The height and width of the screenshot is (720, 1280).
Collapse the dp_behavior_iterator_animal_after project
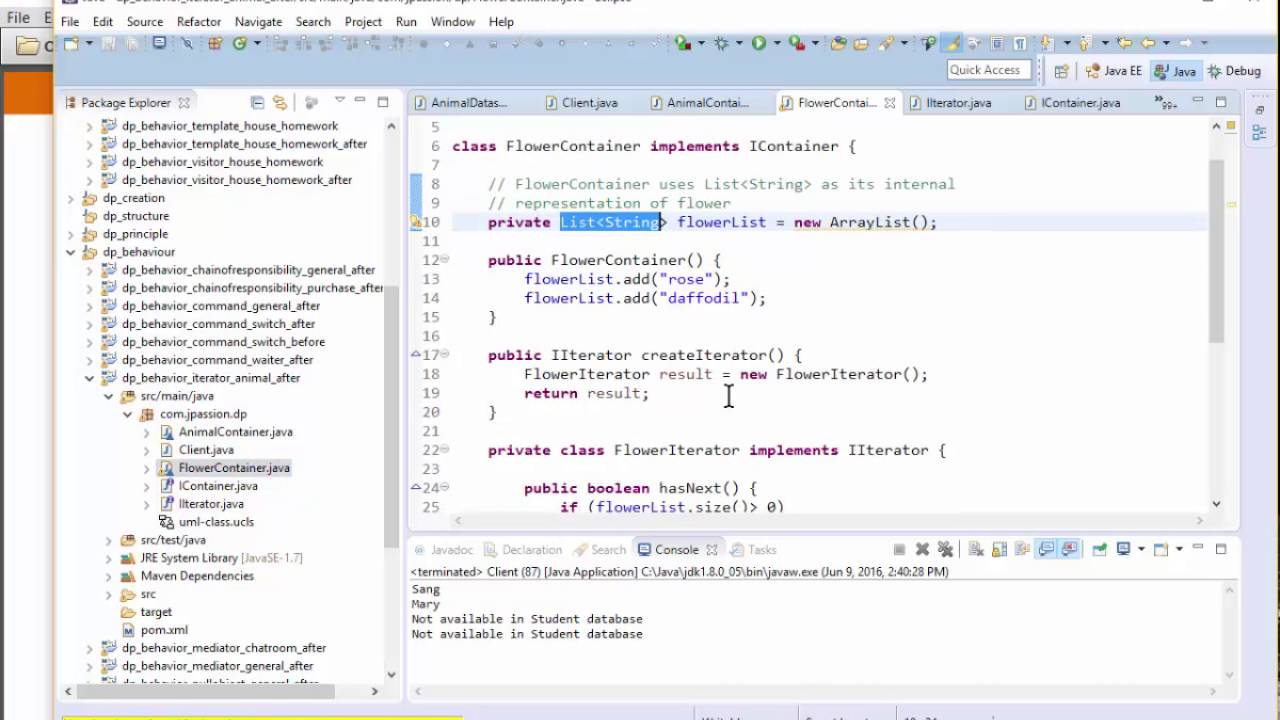pos(89,378)
